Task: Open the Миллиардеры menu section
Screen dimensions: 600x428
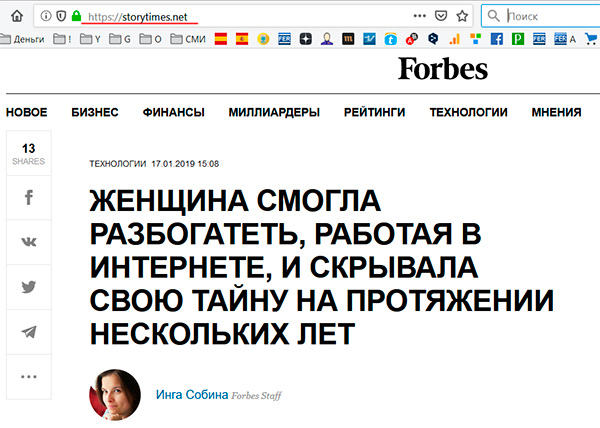Action: [273, 112]
